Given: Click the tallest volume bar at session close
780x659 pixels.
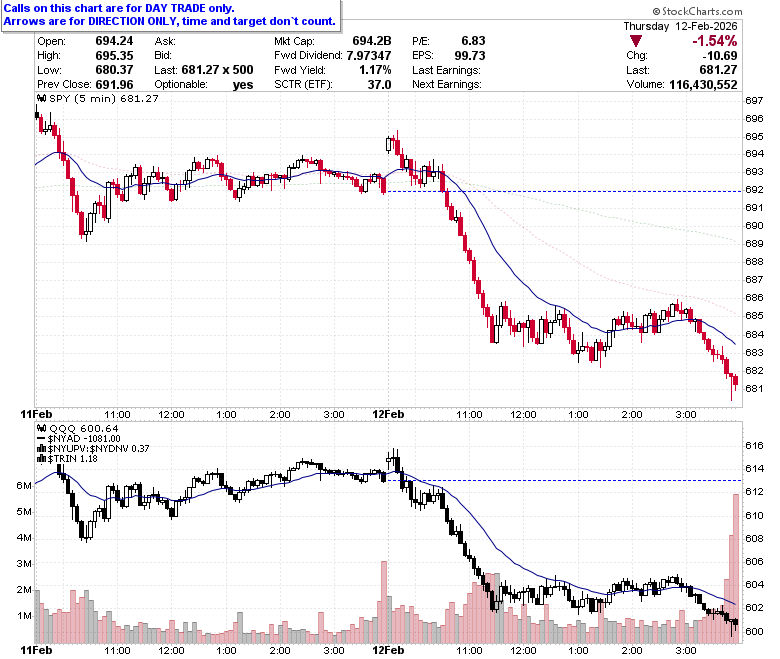Looking at the screenshot, I should point(736,568).
